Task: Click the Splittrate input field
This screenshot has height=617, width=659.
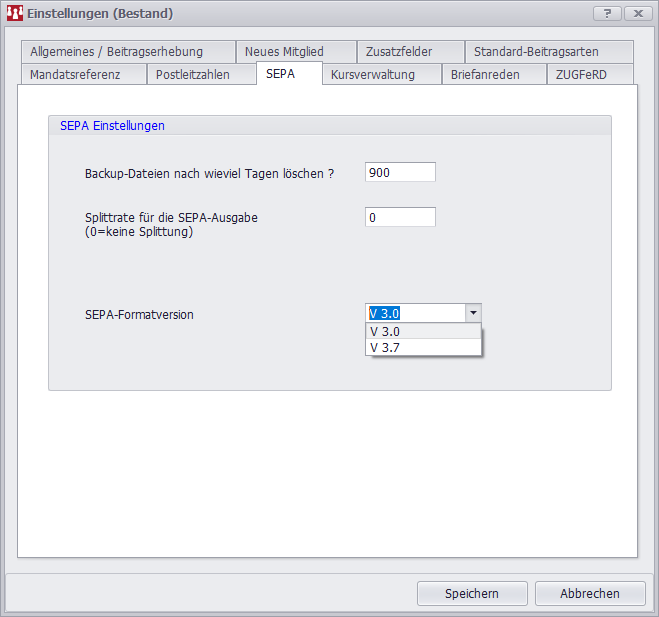Action: 400,217
